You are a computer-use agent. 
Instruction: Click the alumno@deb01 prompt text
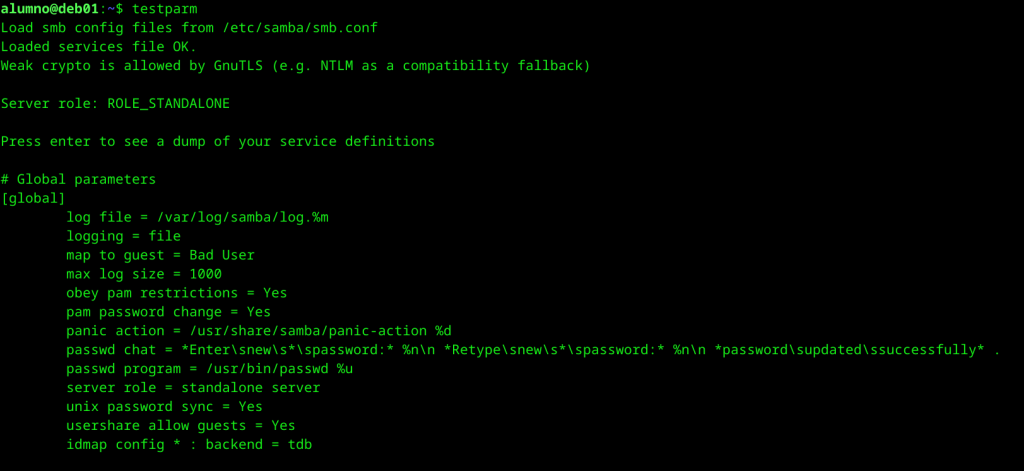[50, 9]
